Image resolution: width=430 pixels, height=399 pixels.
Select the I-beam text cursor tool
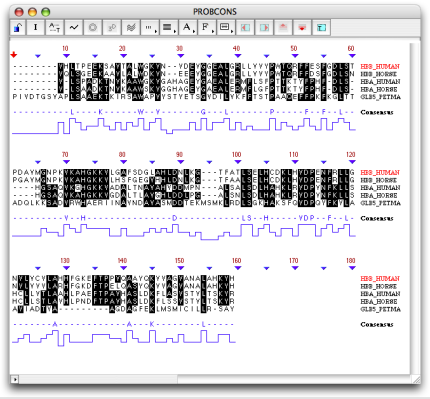coord(35,27)
